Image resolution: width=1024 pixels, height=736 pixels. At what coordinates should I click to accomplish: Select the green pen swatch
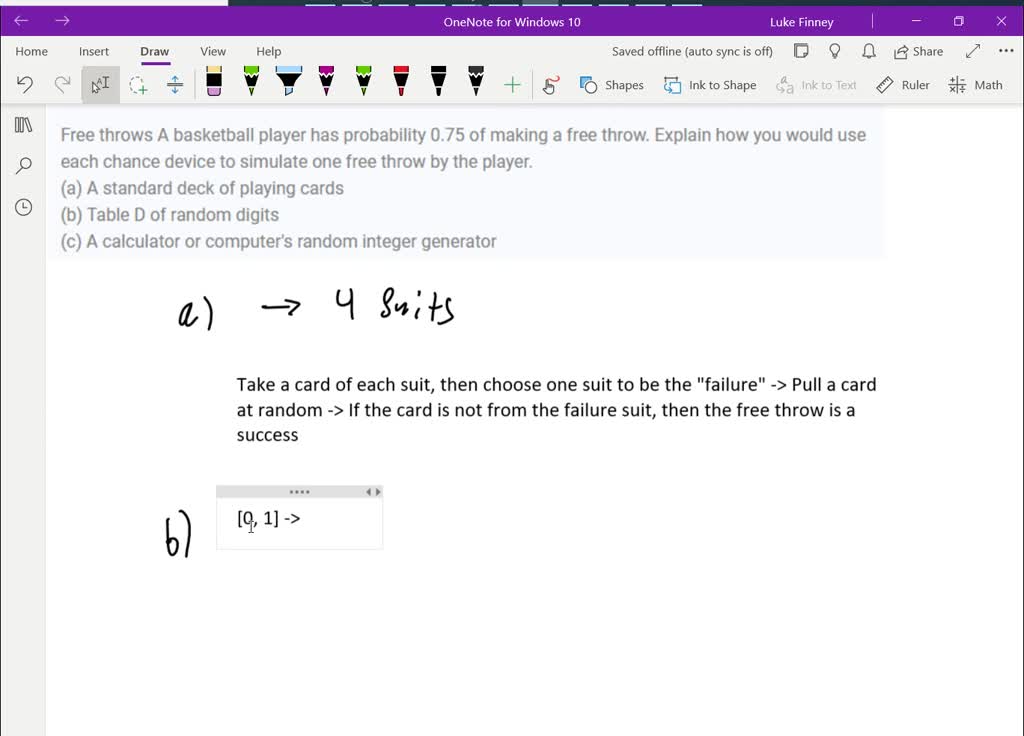(252, 84)
